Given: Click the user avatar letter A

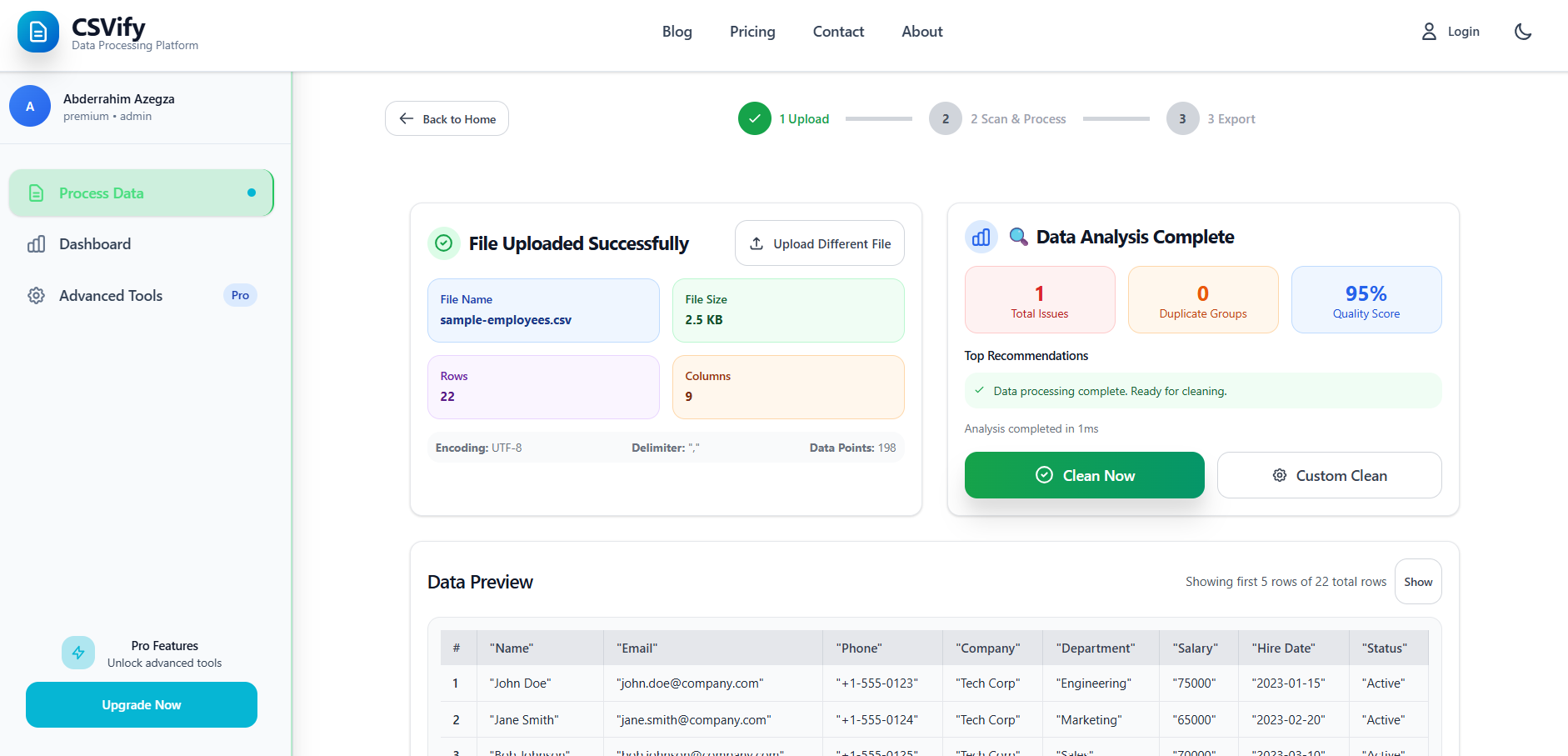Looking at the screenshot, I should (30, 107).
